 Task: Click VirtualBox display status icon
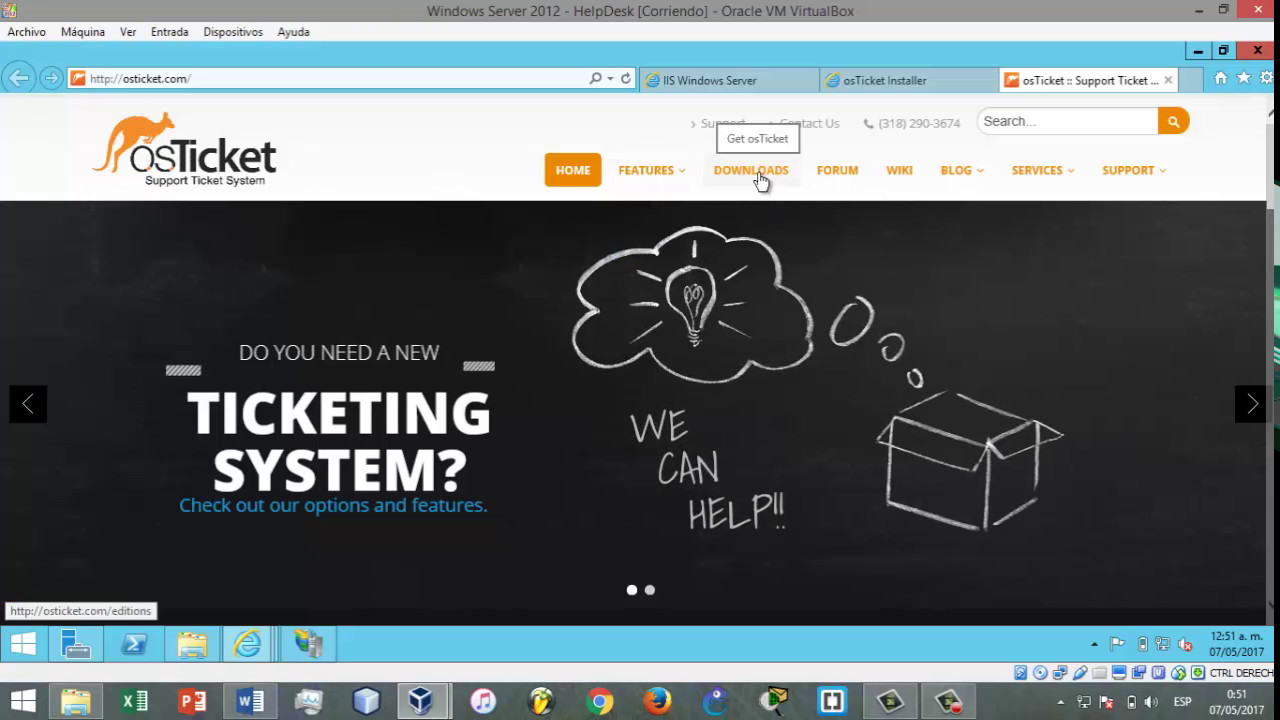(x=1119, y=673)
